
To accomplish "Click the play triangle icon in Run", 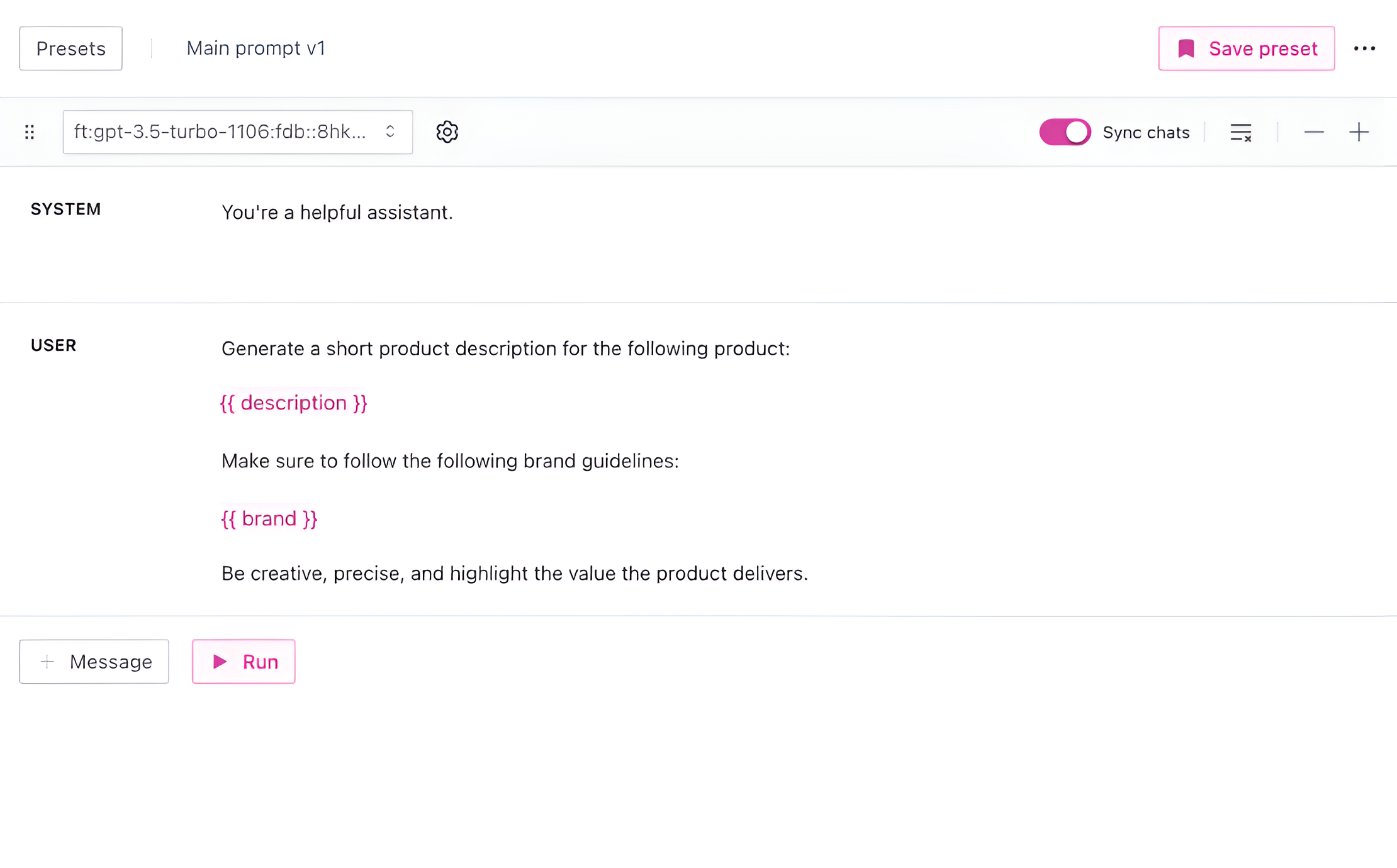I will coord(220,662).
